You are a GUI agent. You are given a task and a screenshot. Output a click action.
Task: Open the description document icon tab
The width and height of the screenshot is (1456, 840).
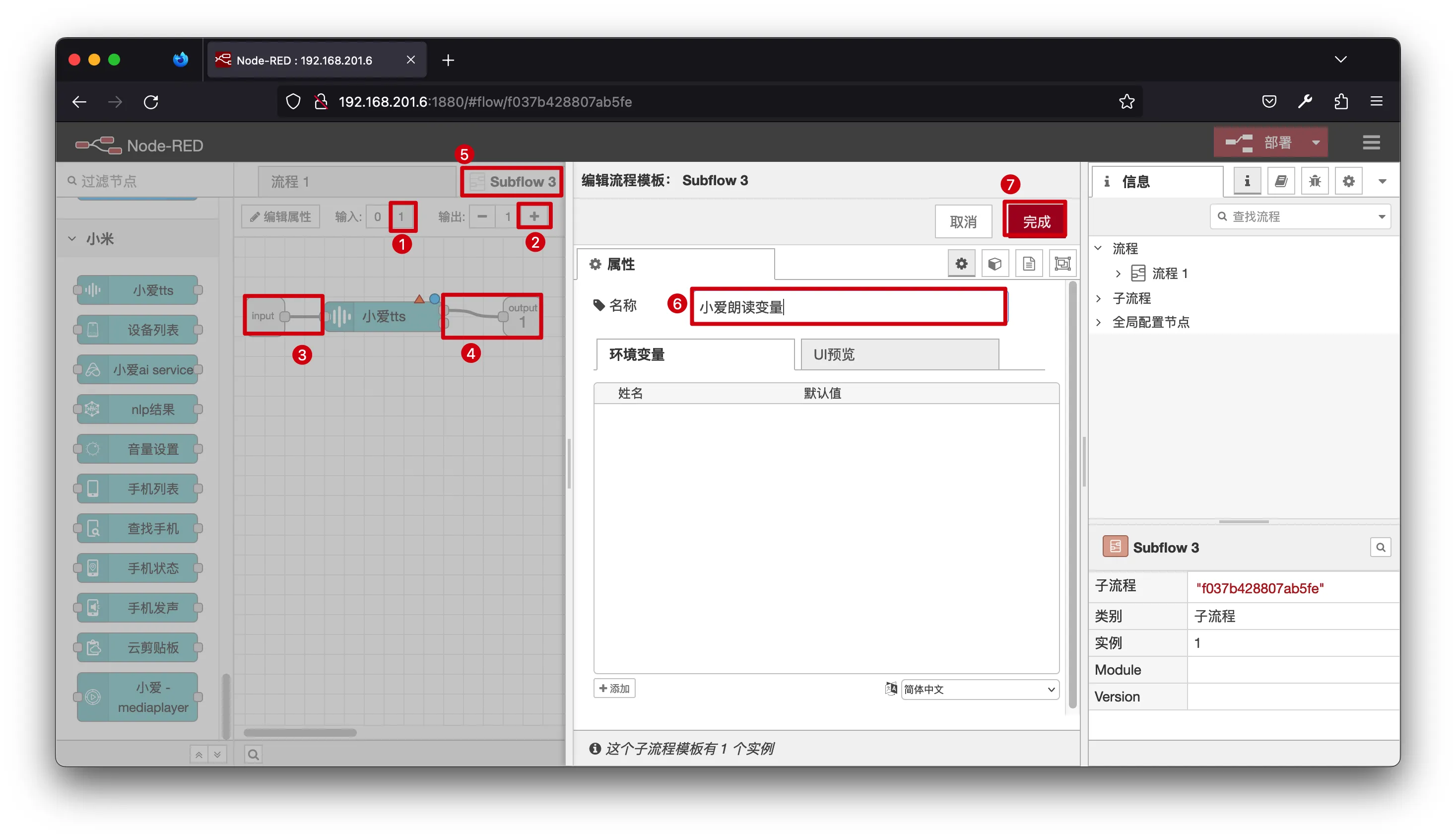(1029, 264)
